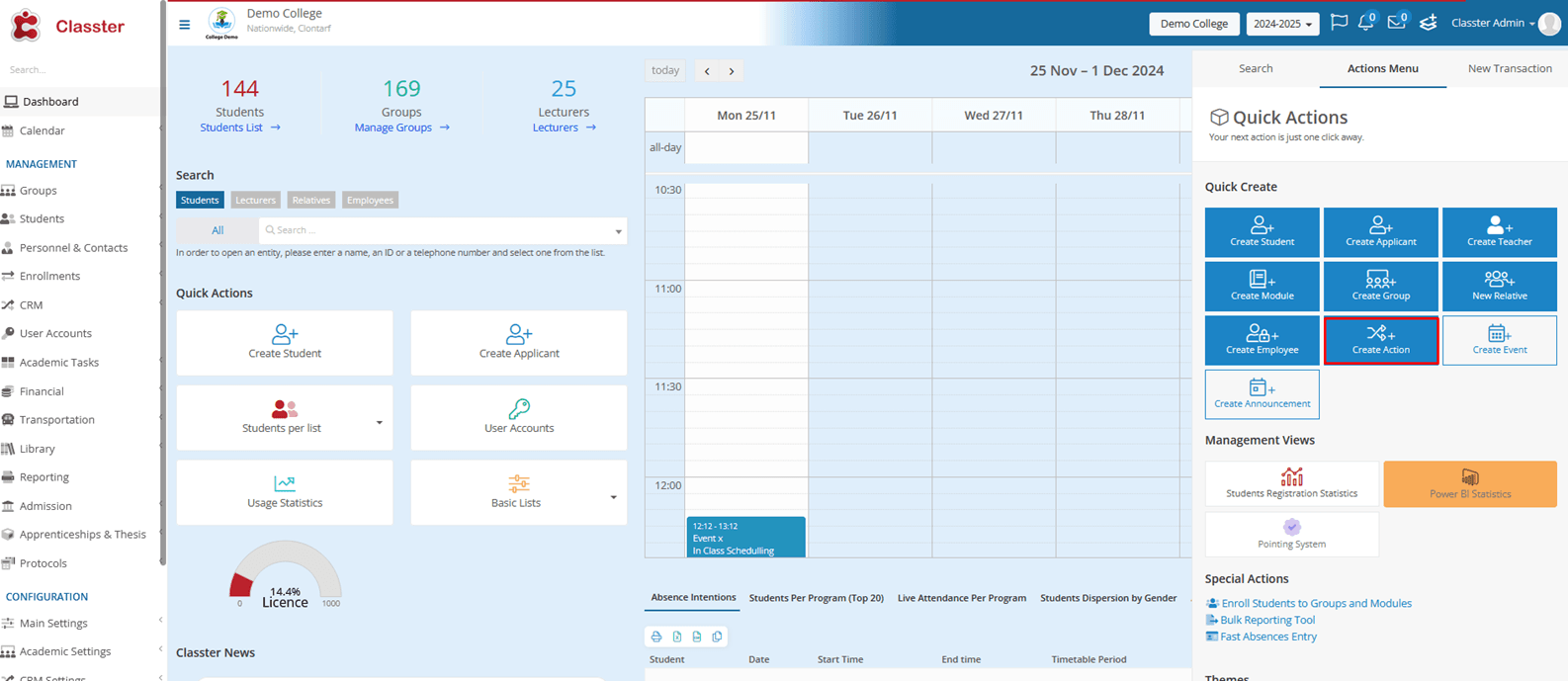Screen dimensions: 1568x681
Task: Click the Licence usage gauge
Action: tap(285, 574)
